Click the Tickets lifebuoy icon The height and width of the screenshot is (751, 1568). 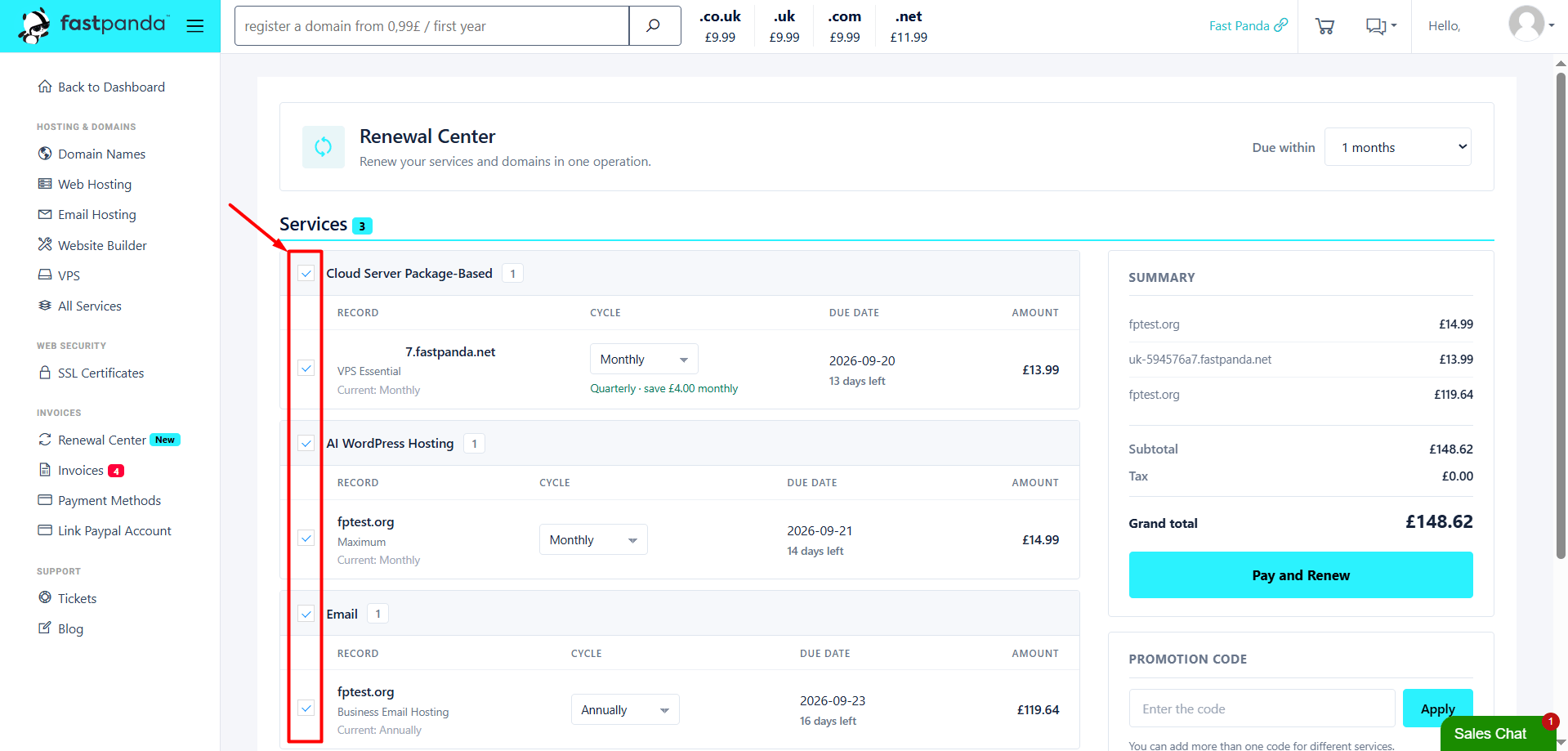(x=45, y=597)
